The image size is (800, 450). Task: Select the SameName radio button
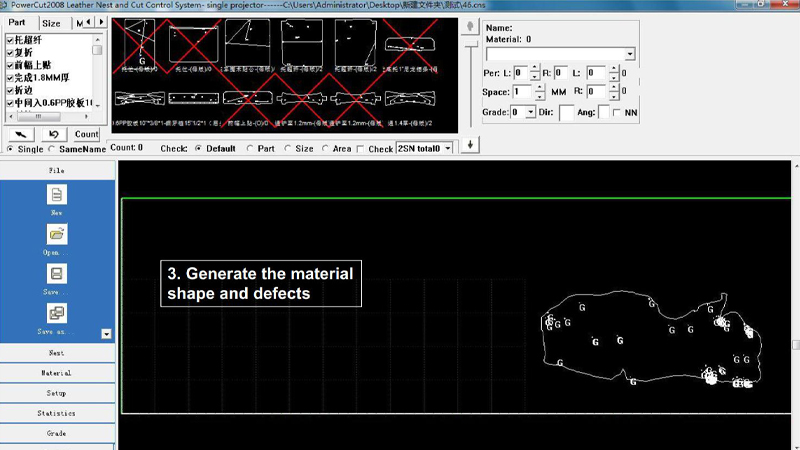click(x=53, y=149)
